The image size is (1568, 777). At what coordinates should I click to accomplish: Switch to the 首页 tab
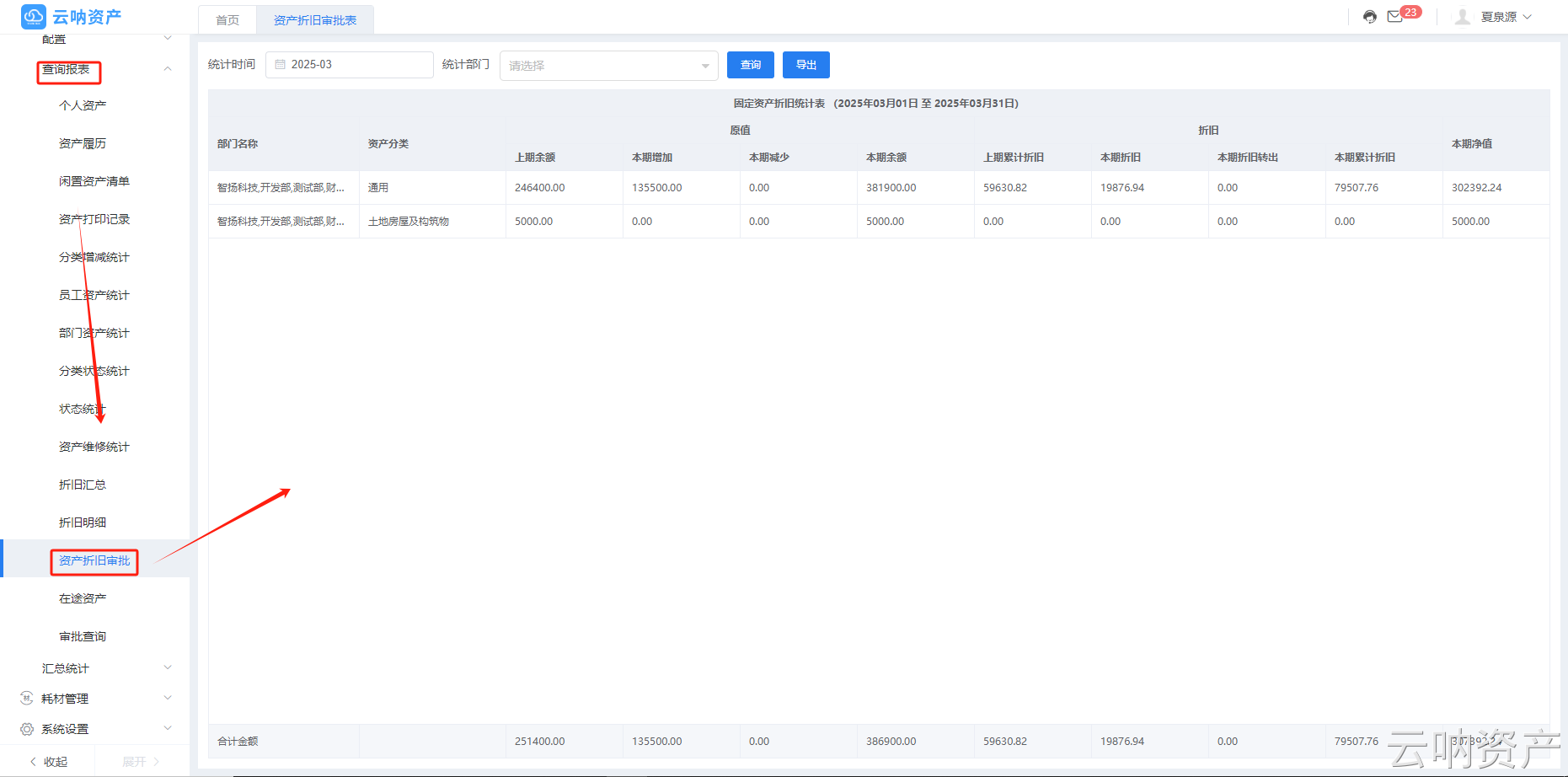click(227, 20)
